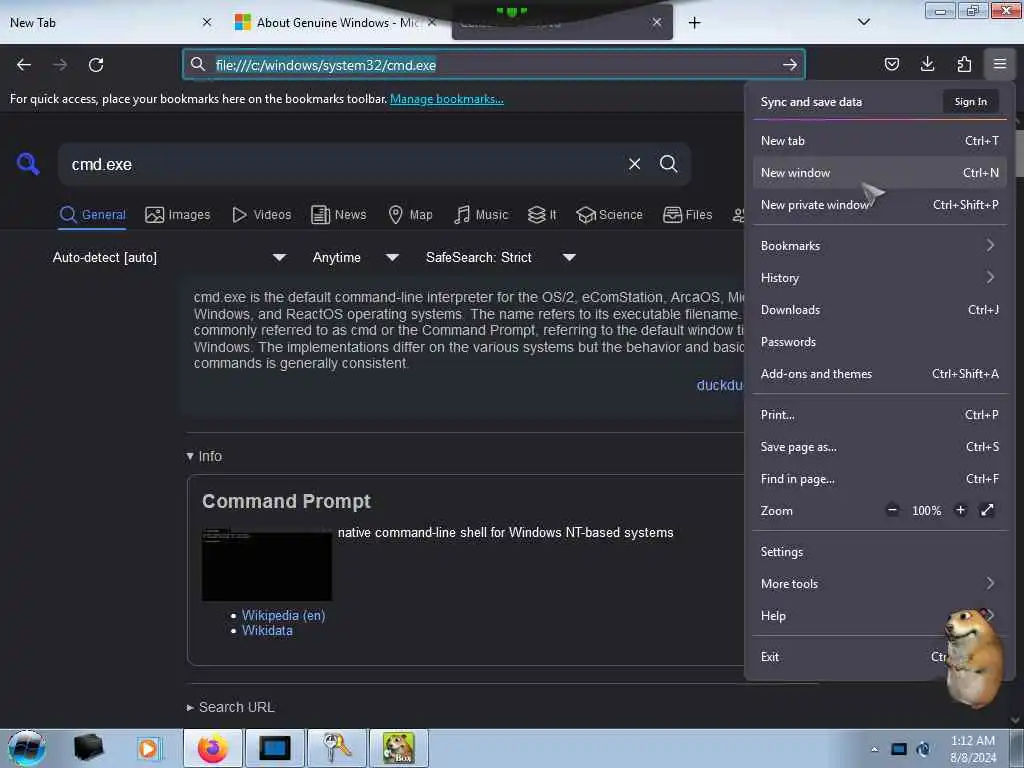Open the Box taskbar application icon
This screenshot has height=768, width=1024.
tap(398, 748)
